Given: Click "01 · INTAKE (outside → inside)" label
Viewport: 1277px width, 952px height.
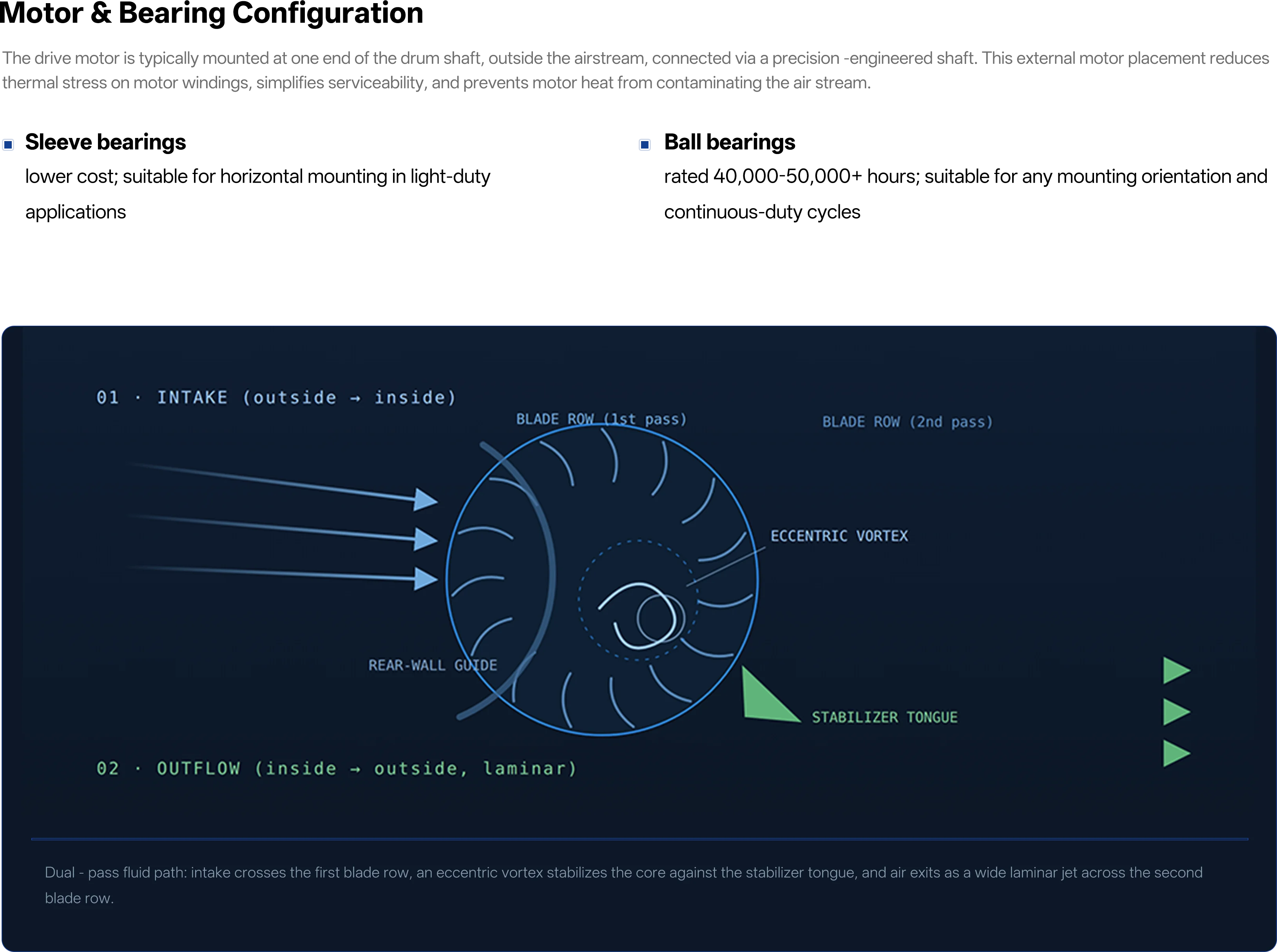Looking at the screenshot, I should [276, 398].
